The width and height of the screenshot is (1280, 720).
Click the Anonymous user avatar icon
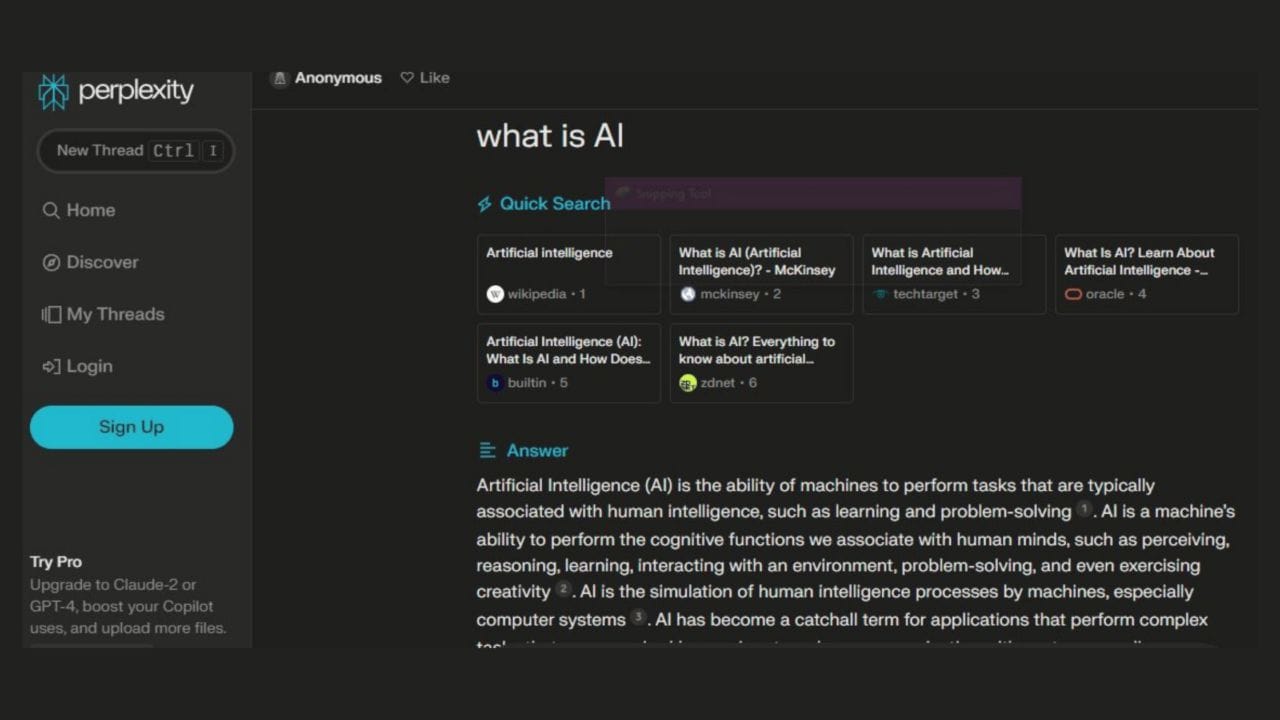click(280, 78)
